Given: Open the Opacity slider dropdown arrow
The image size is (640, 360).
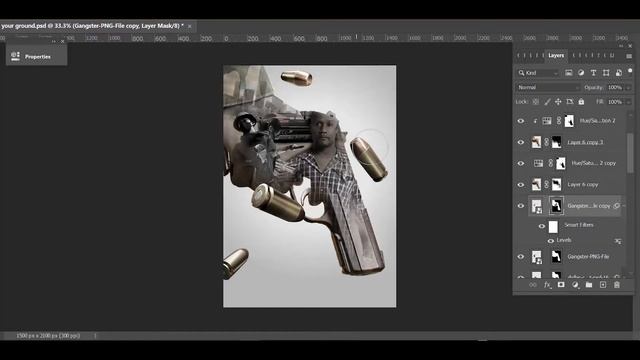Looking at the screenshot, I should click(x=629, y=88).
